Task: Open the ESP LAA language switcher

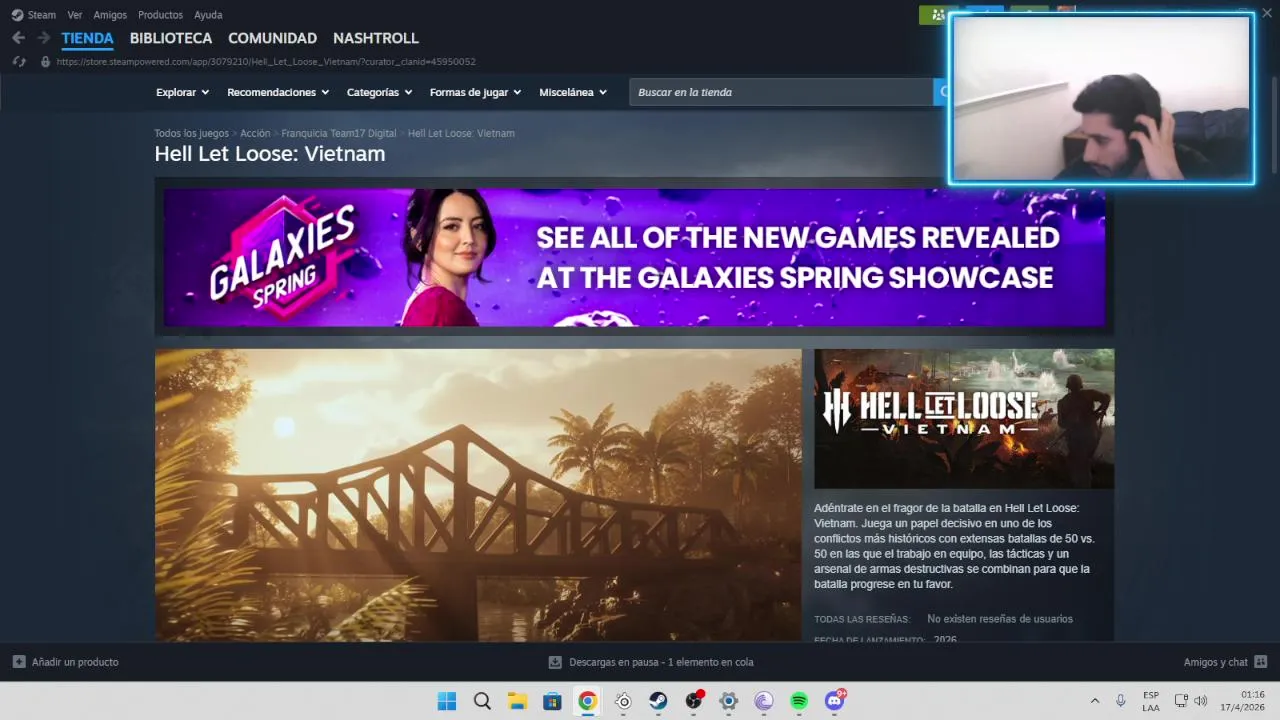Action: [x=1151, y=701]
